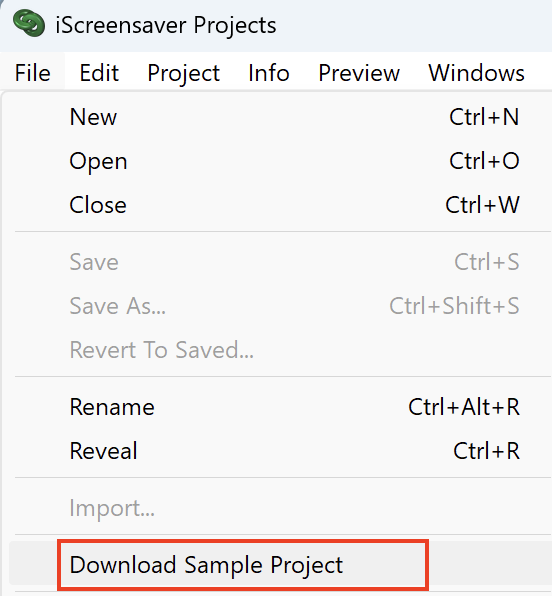Choose Rename from the menu
Image resolution: width=552 pixels, height=596 pixels.
[x=280, y=407]
